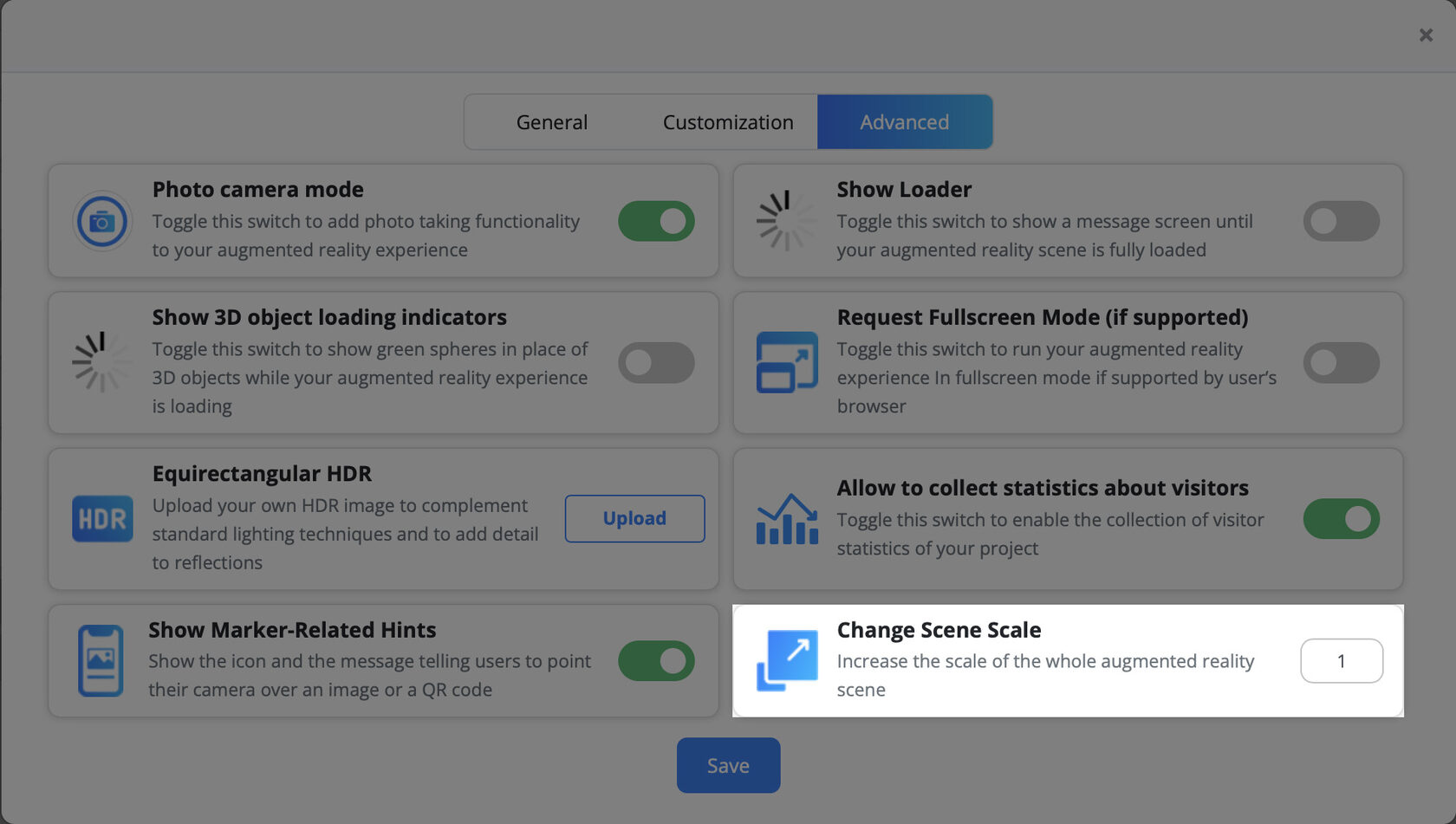Image resolution: width=1456 pixels, height=824 pixels.
Task: Click the 3D object loading indicators icon
Action: pos(102,362)
